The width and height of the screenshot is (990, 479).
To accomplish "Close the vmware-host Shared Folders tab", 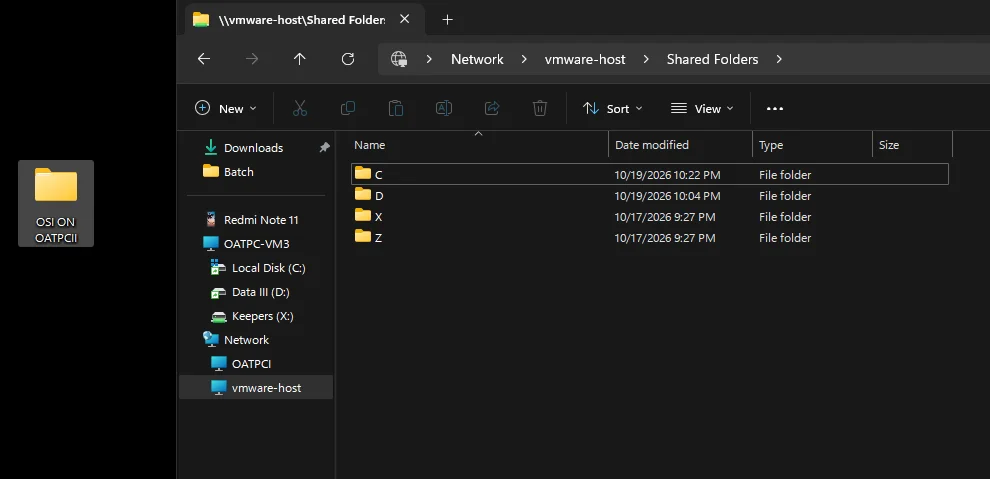I will (x=405, y=19).
